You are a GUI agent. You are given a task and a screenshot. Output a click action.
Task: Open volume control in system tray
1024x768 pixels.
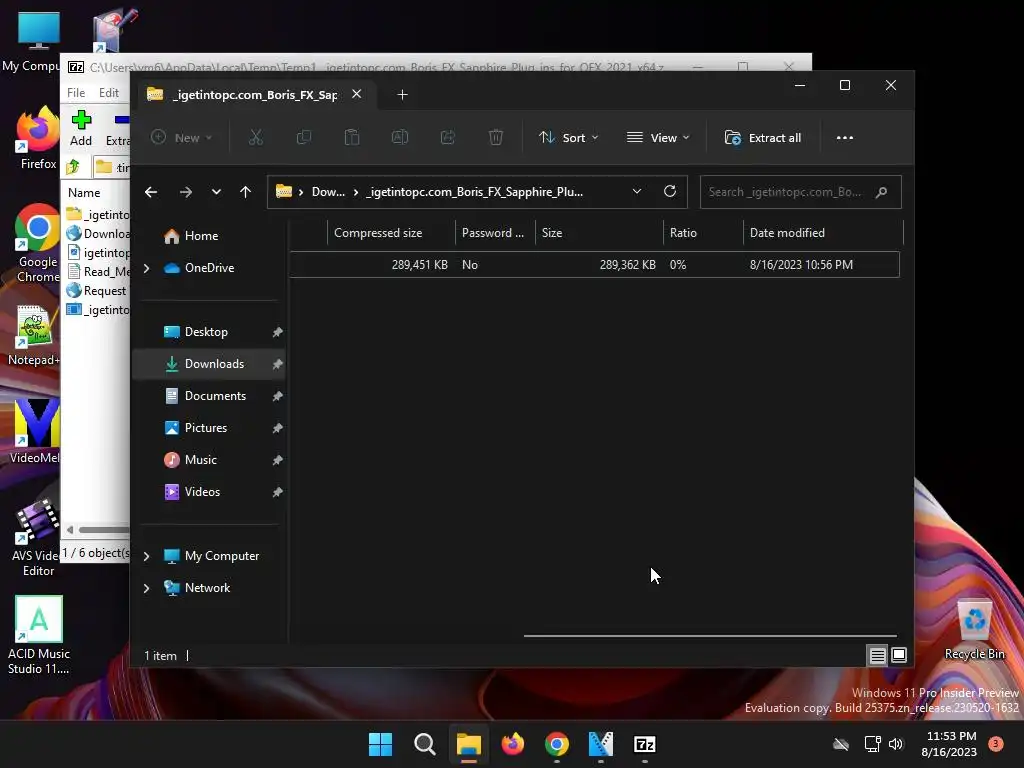(x=896, y=744)
